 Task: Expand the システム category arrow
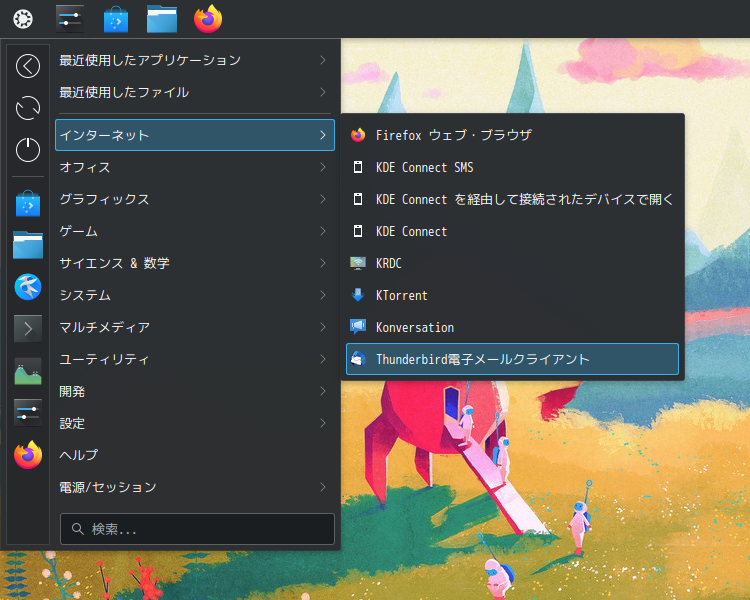click(x=323, y=295)
